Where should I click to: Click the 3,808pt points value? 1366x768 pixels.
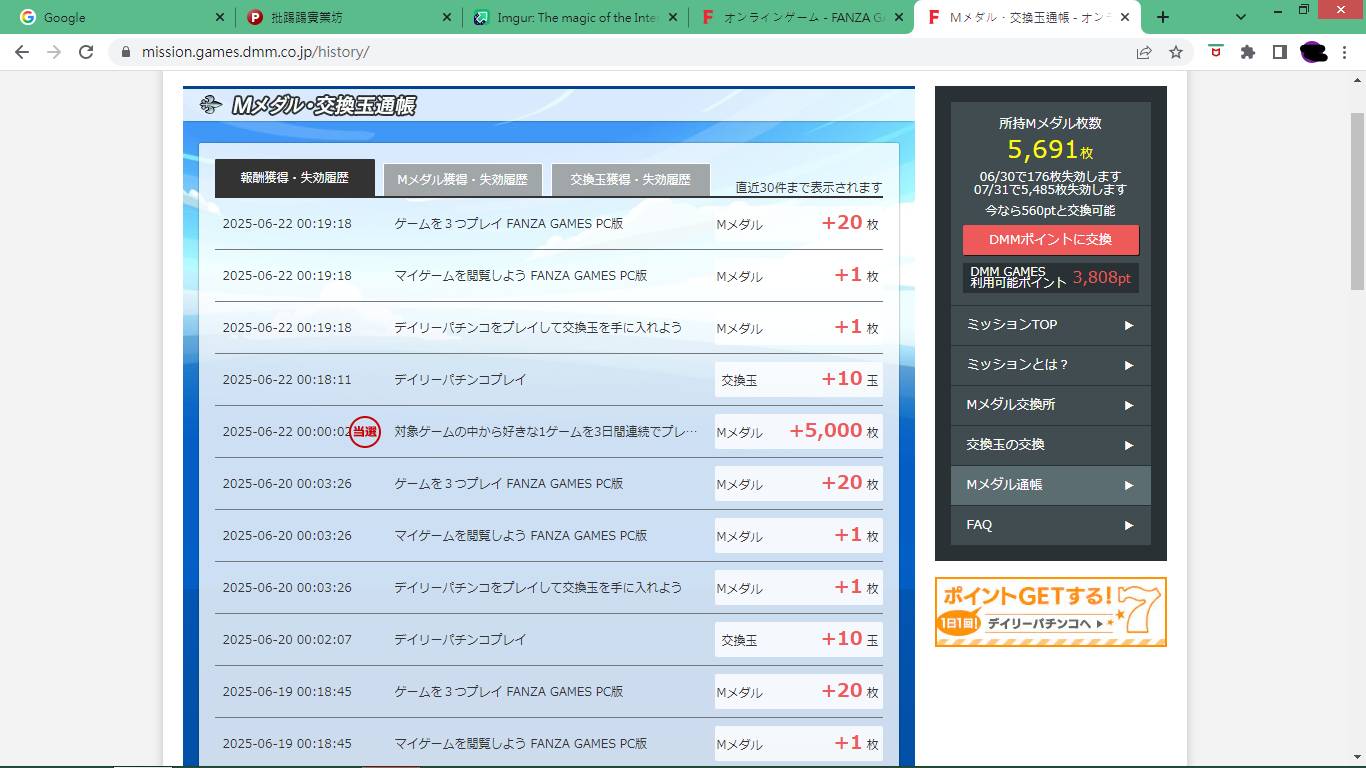(x=1102, y=278)
